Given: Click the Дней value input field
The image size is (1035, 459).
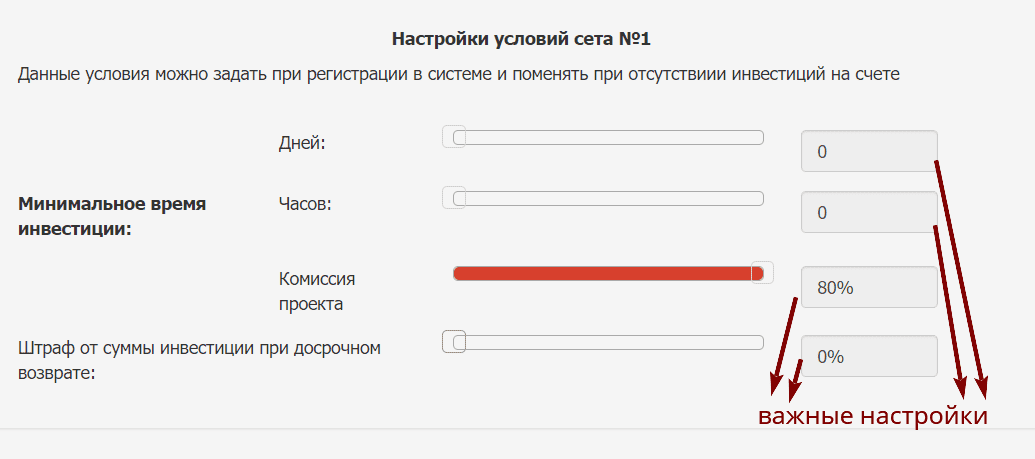Looking at the screenshot, I should click(868, 152).
